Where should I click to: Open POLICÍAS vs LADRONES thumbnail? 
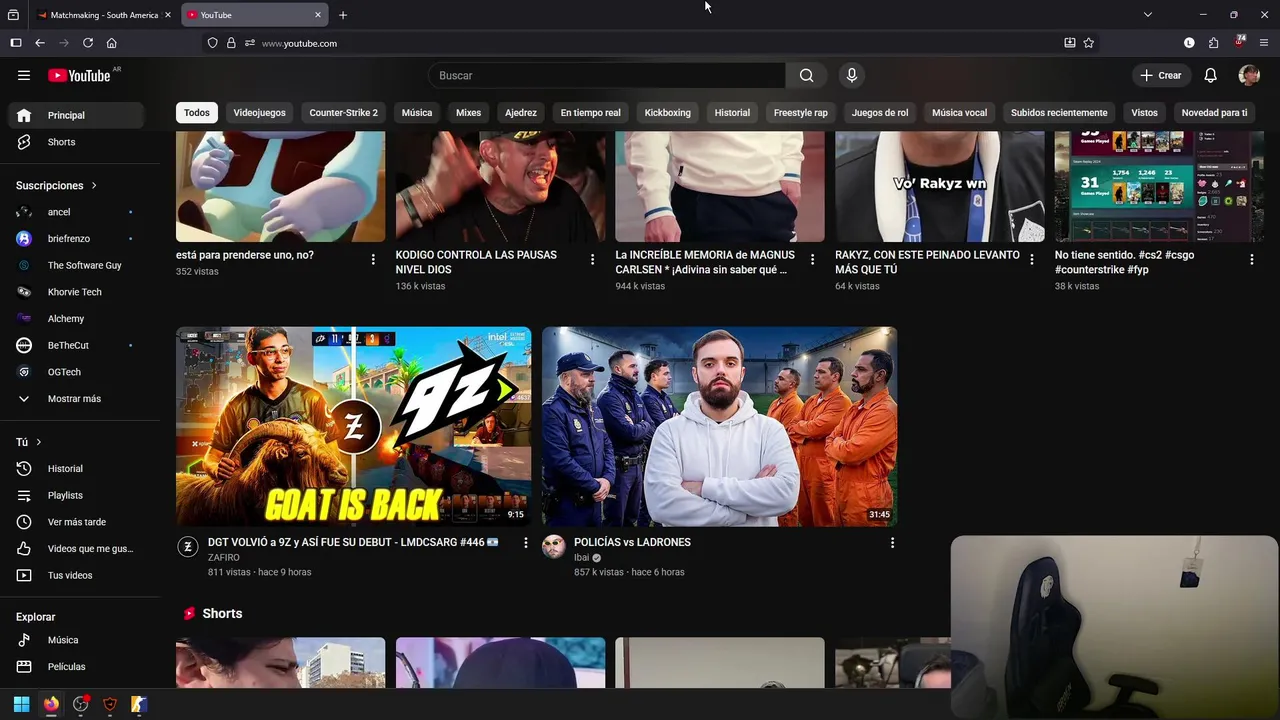coord(720,427)
